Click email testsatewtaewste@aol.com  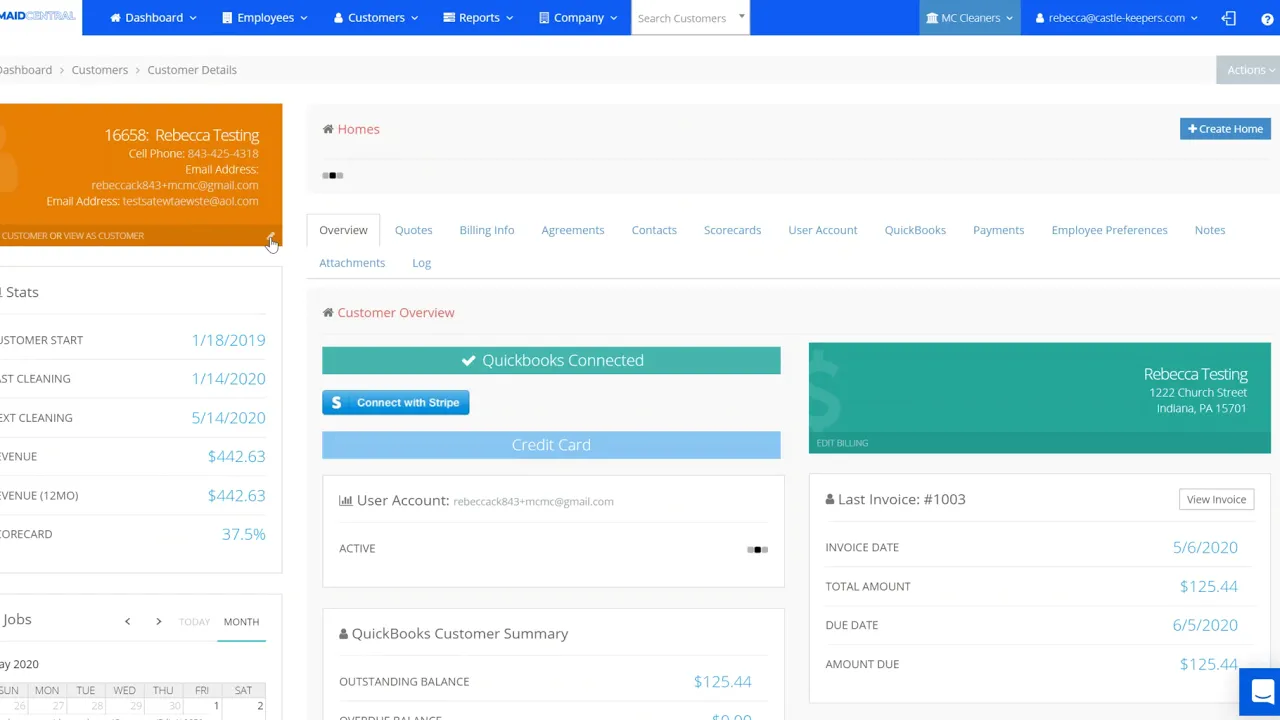(x=190, y=201)
